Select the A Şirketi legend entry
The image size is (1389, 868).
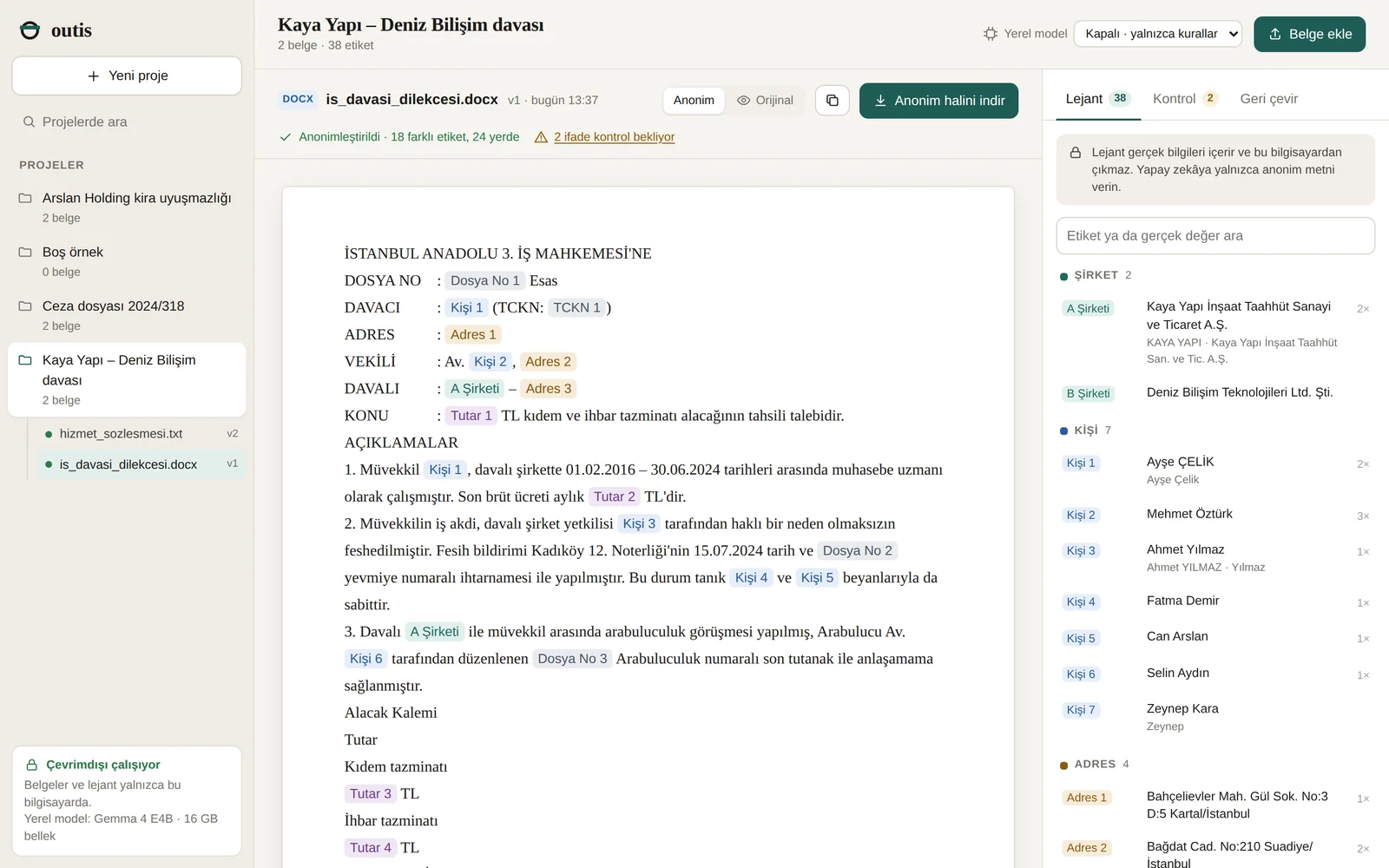tap(1215, 332)
